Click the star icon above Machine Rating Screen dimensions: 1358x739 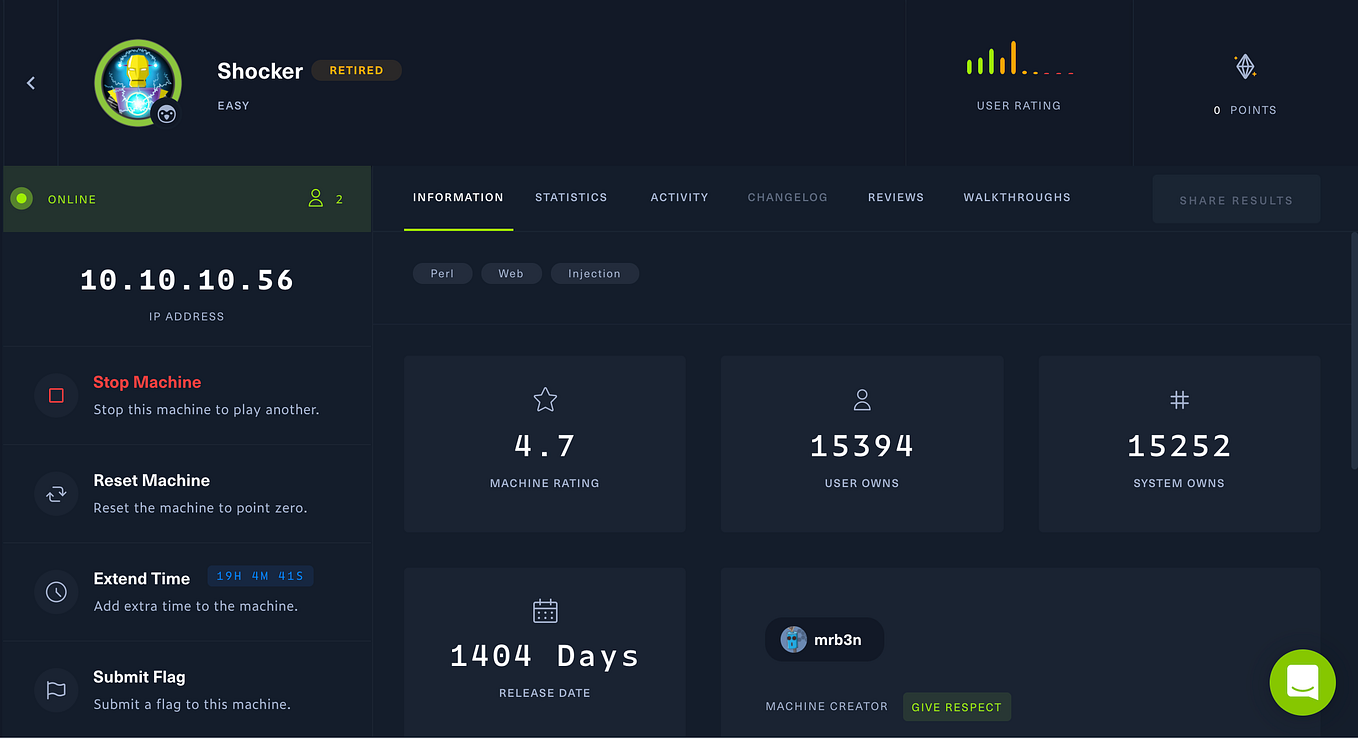[x=544, y=399]
